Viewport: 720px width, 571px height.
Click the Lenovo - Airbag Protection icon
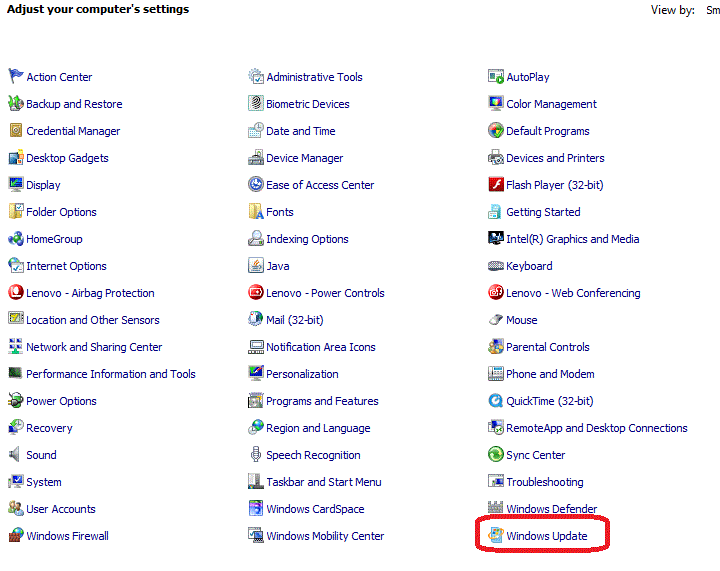[16, 293]
